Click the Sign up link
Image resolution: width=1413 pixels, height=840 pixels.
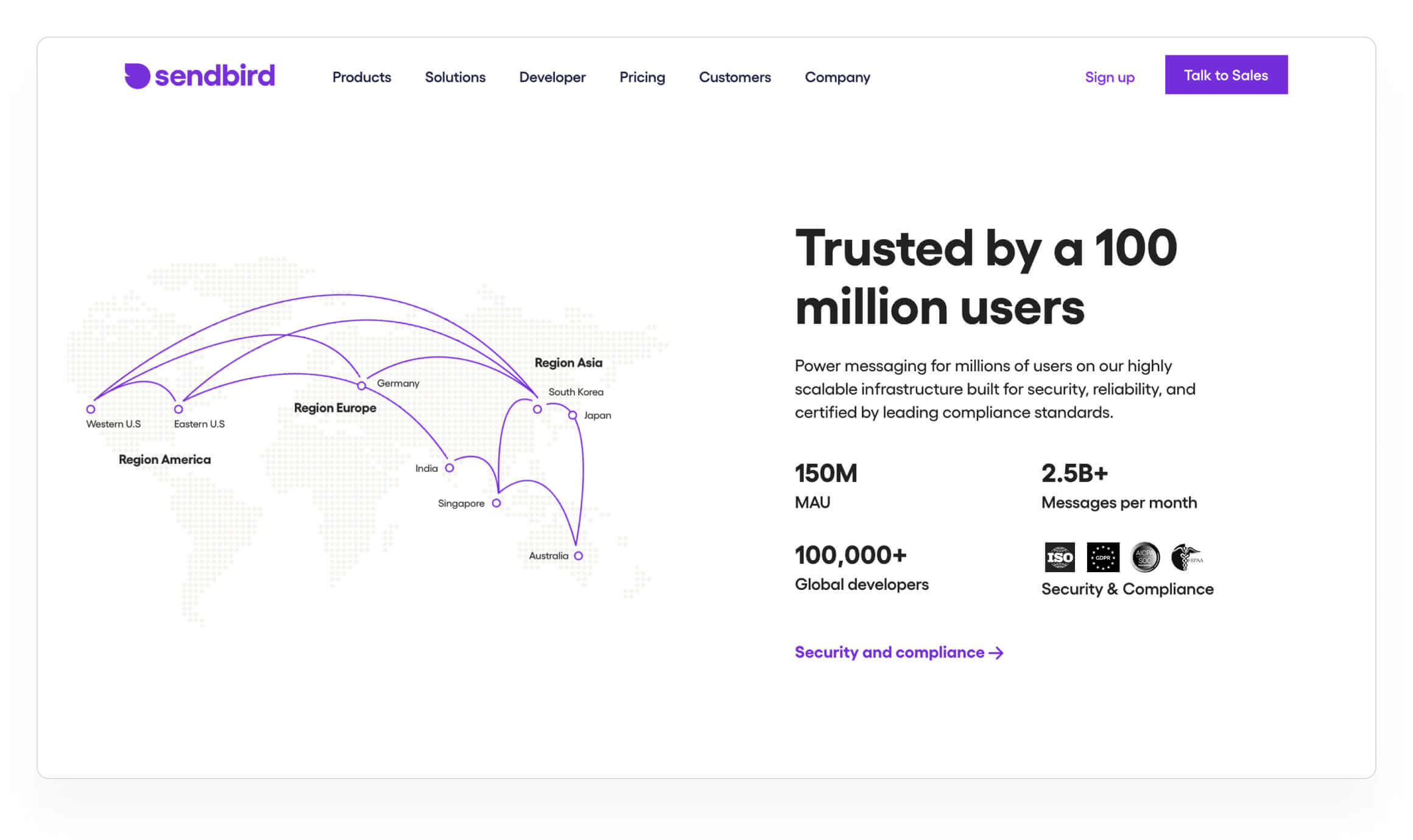[1109, 77]
